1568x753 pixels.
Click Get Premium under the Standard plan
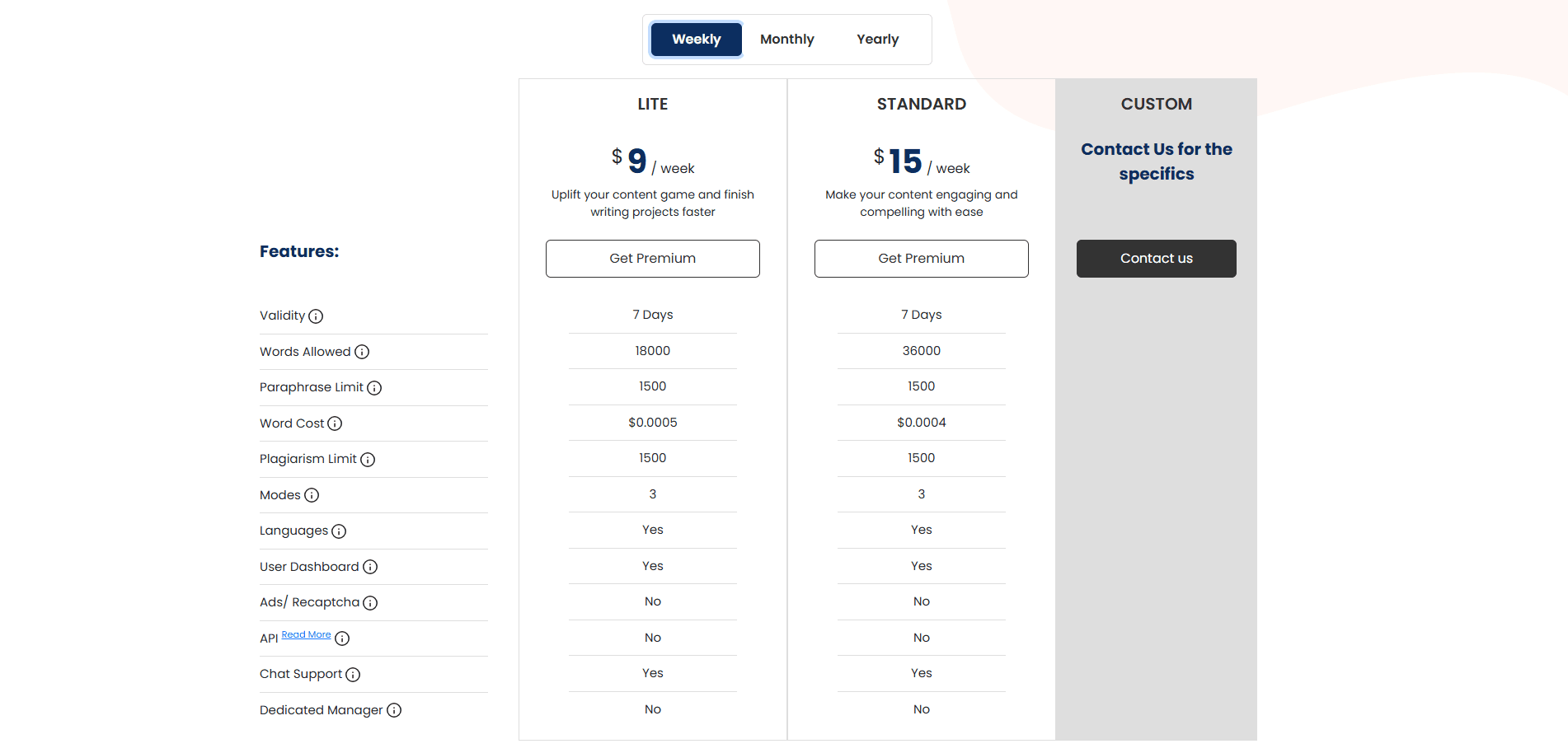click(922, 259)
